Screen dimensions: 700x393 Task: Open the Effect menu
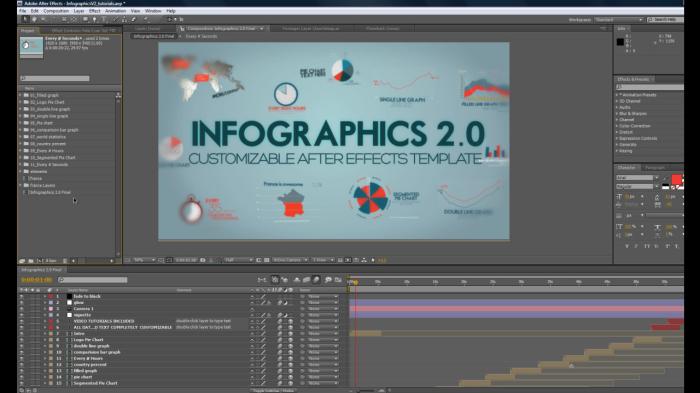tap(94, 11)
